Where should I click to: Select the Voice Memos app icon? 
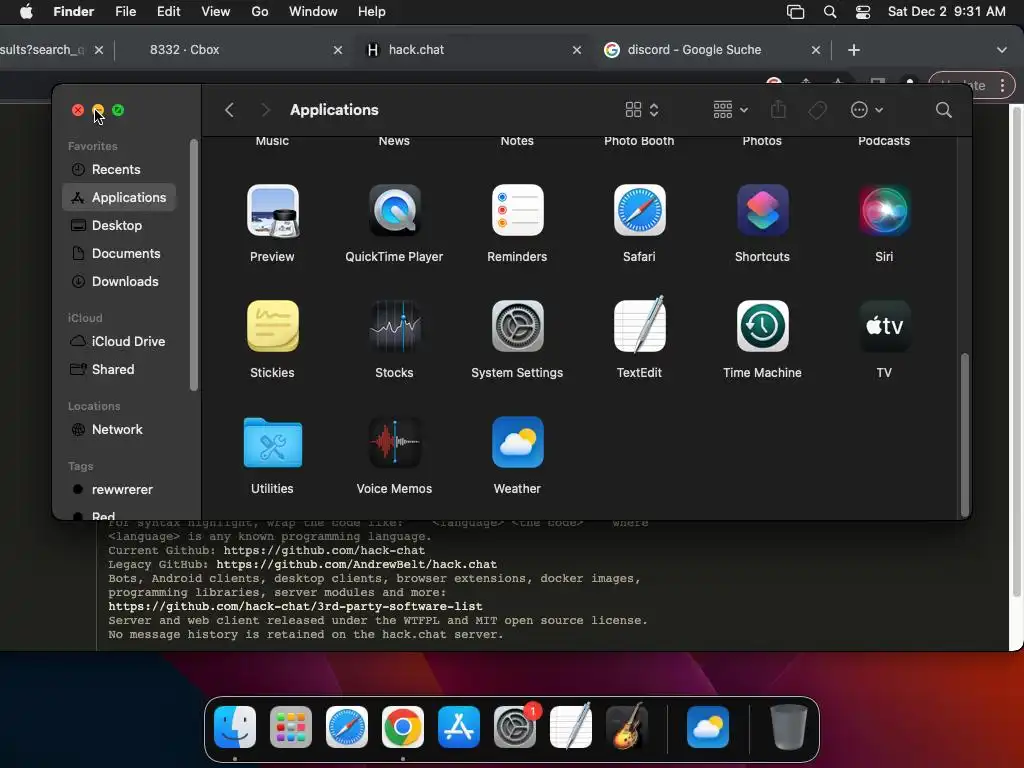point(394,442)
